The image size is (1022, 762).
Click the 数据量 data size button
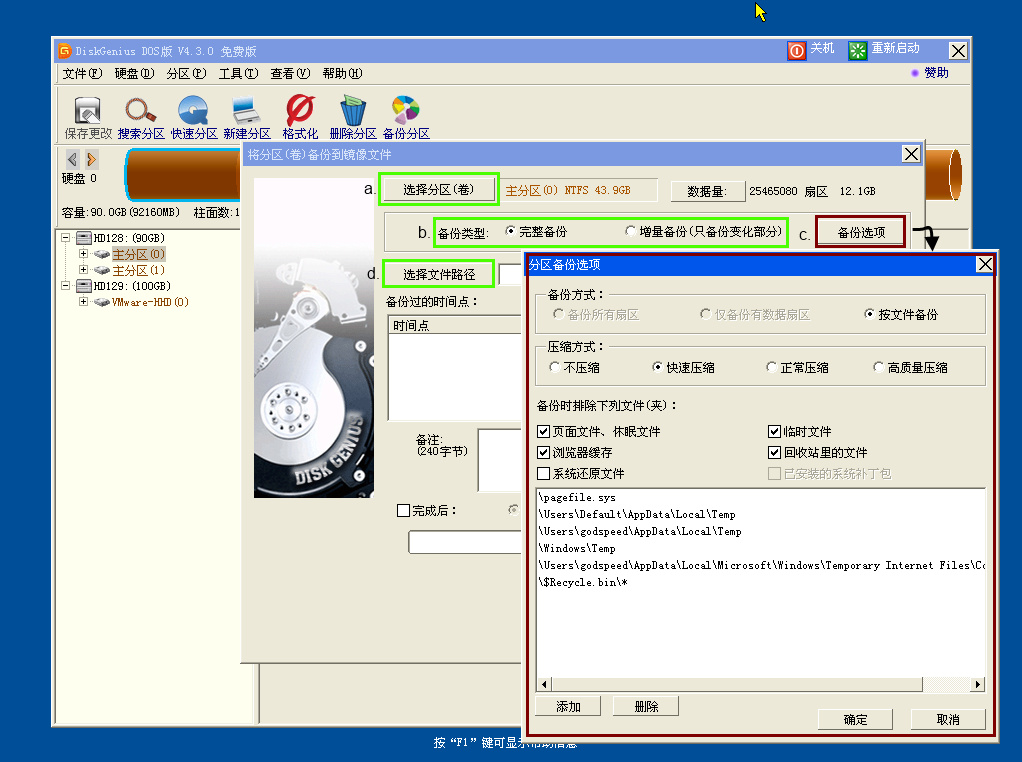707,192
